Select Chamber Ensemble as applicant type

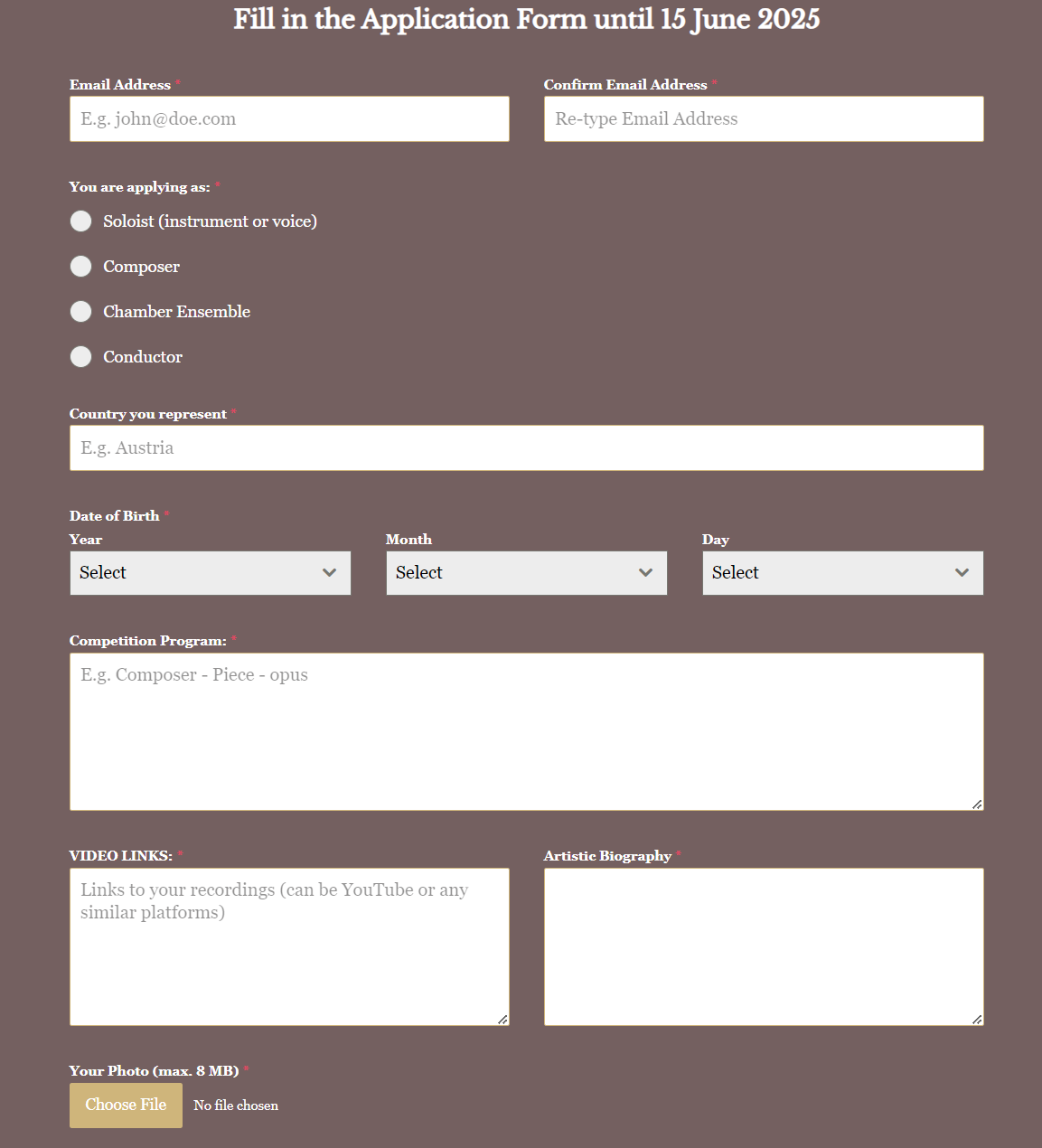[x=81, y=312]
